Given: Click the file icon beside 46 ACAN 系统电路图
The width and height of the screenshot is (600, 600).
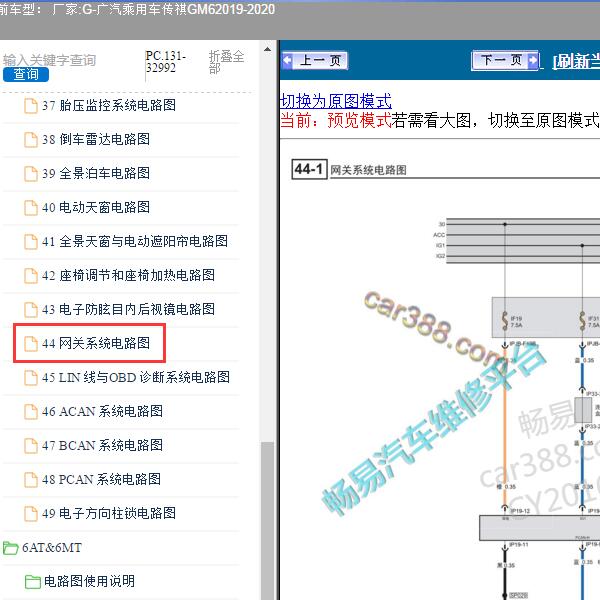Looking at the screenshot, I should point(31,412).
